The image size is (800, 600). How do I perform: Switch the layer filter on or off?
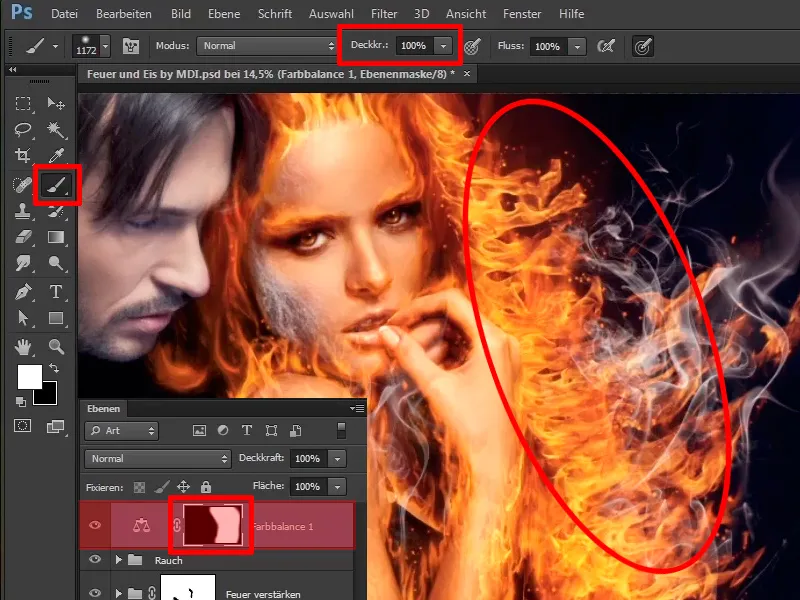tap(341, 431)
